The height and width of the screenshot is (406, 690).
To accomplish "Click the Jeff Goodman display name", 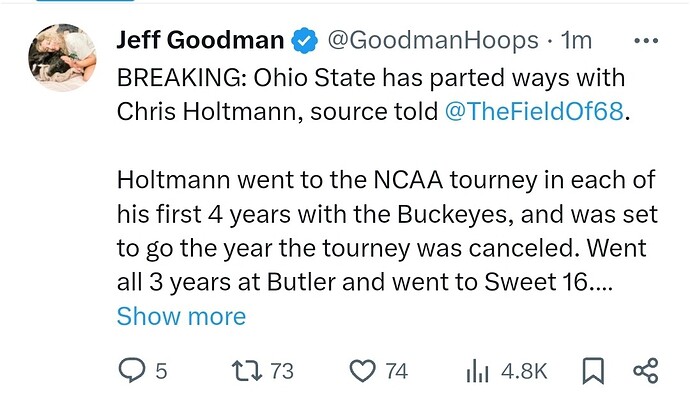I will tap(200, 41).
